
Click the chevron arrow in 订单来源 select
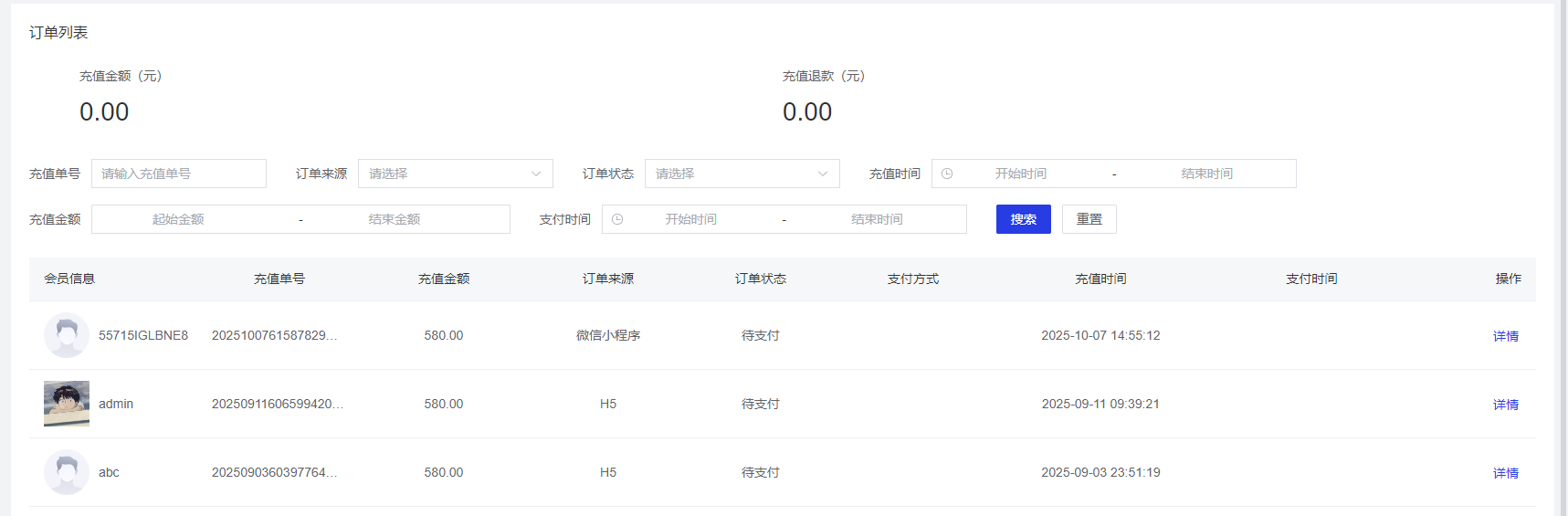[x=536, y=174]
